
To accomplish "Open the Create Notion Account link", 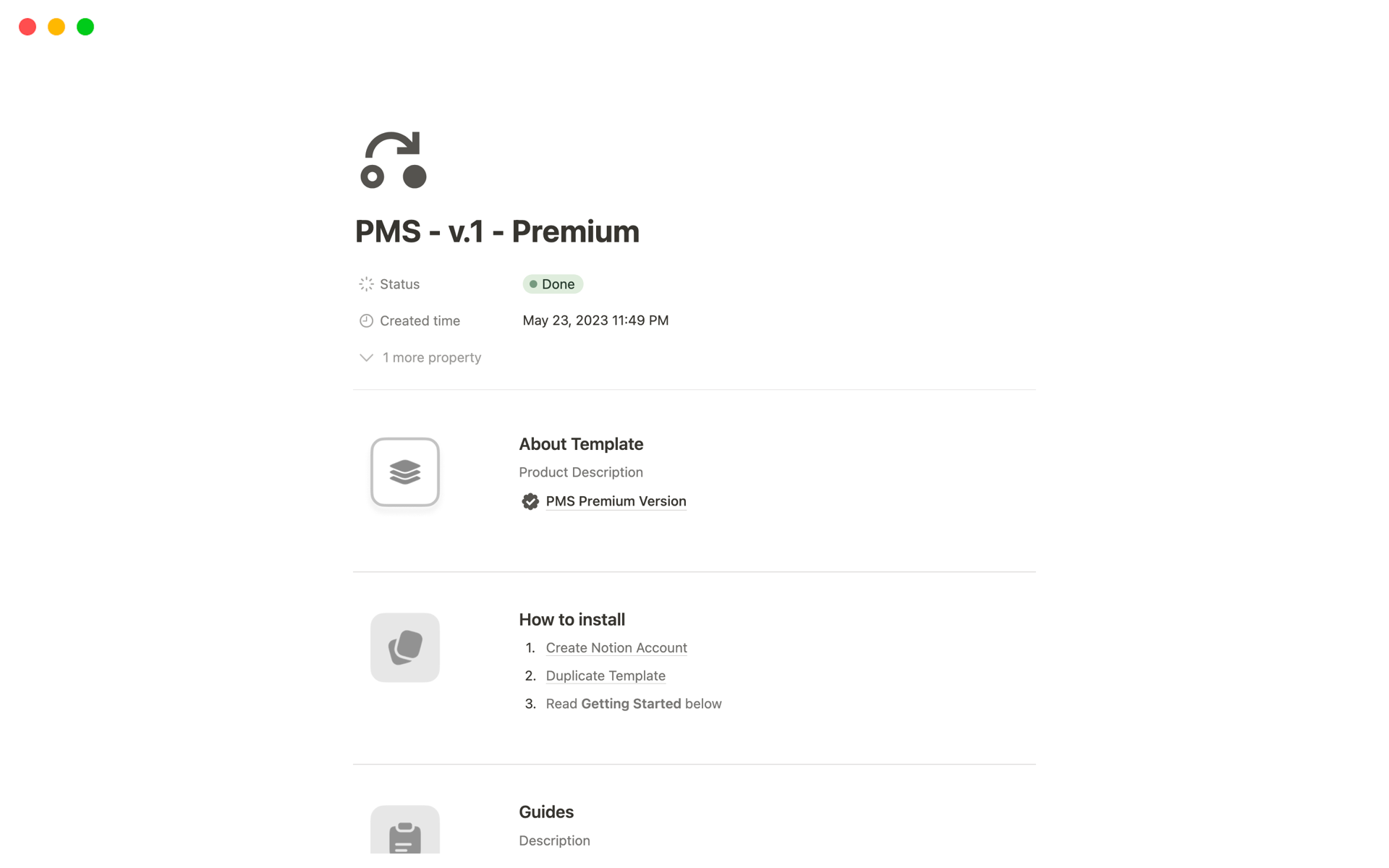I will click(616, 647).
